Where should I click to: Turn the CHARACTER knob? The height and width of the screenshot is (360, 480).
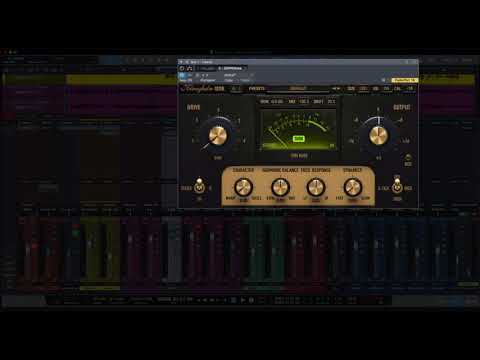click(x=243, y=187)
